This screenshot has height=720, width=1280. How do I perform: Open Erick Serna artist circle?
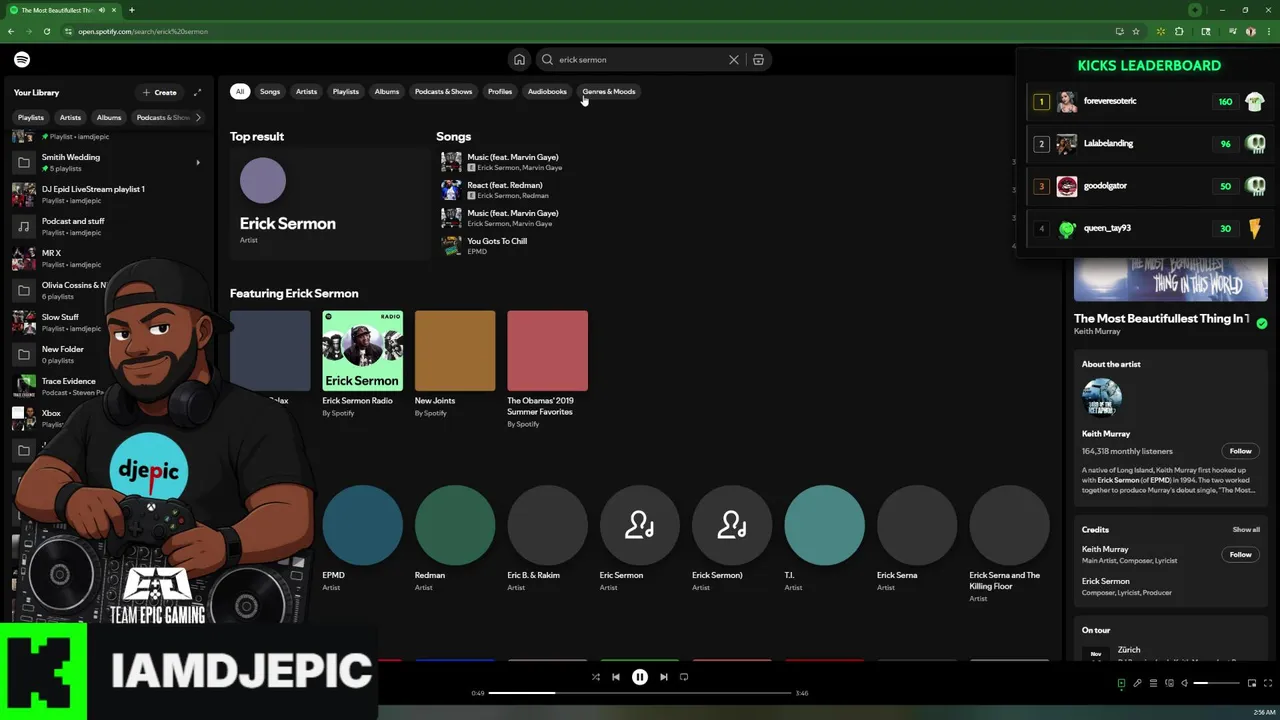tap(917, 525)
